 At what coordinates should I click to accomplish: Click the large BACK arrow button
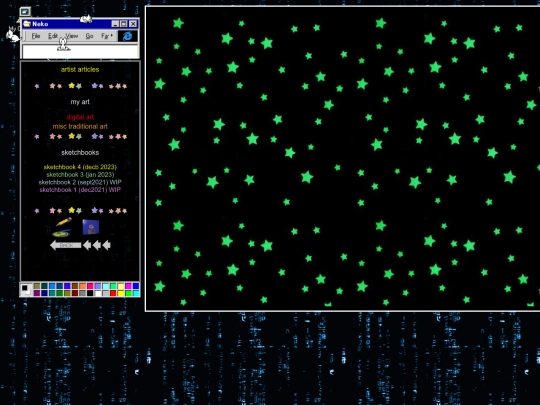tap(65, 245)
